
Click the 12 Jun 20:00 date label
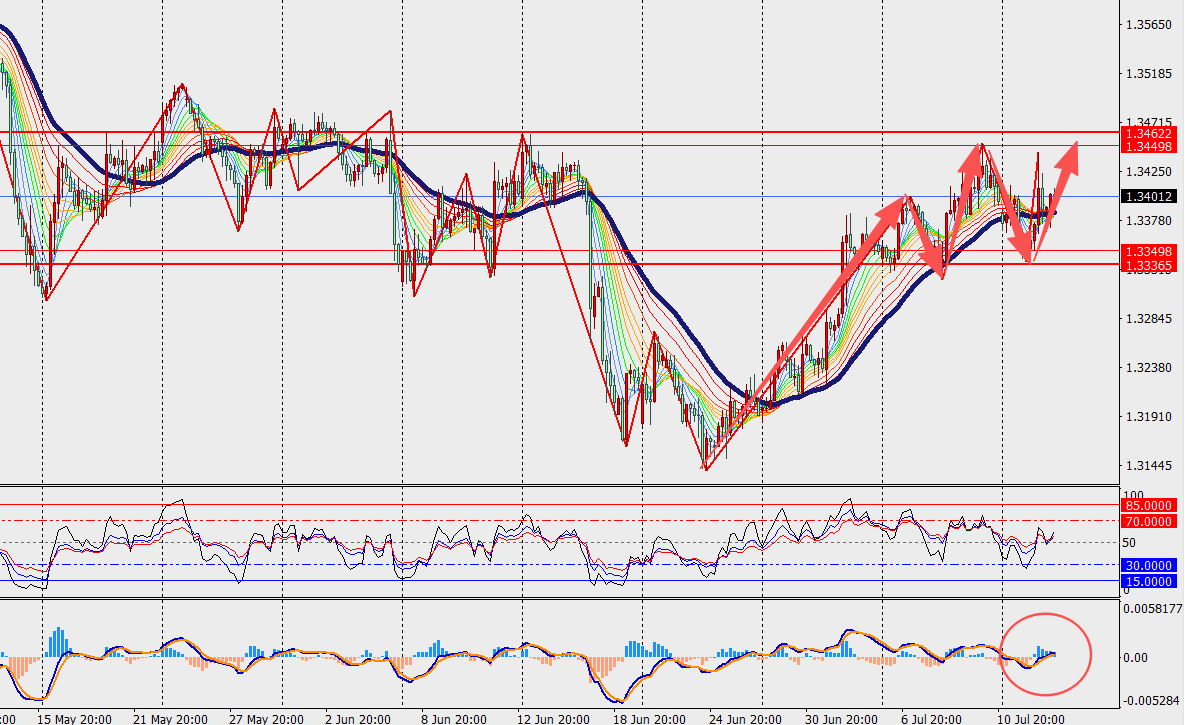click(553, 719)
